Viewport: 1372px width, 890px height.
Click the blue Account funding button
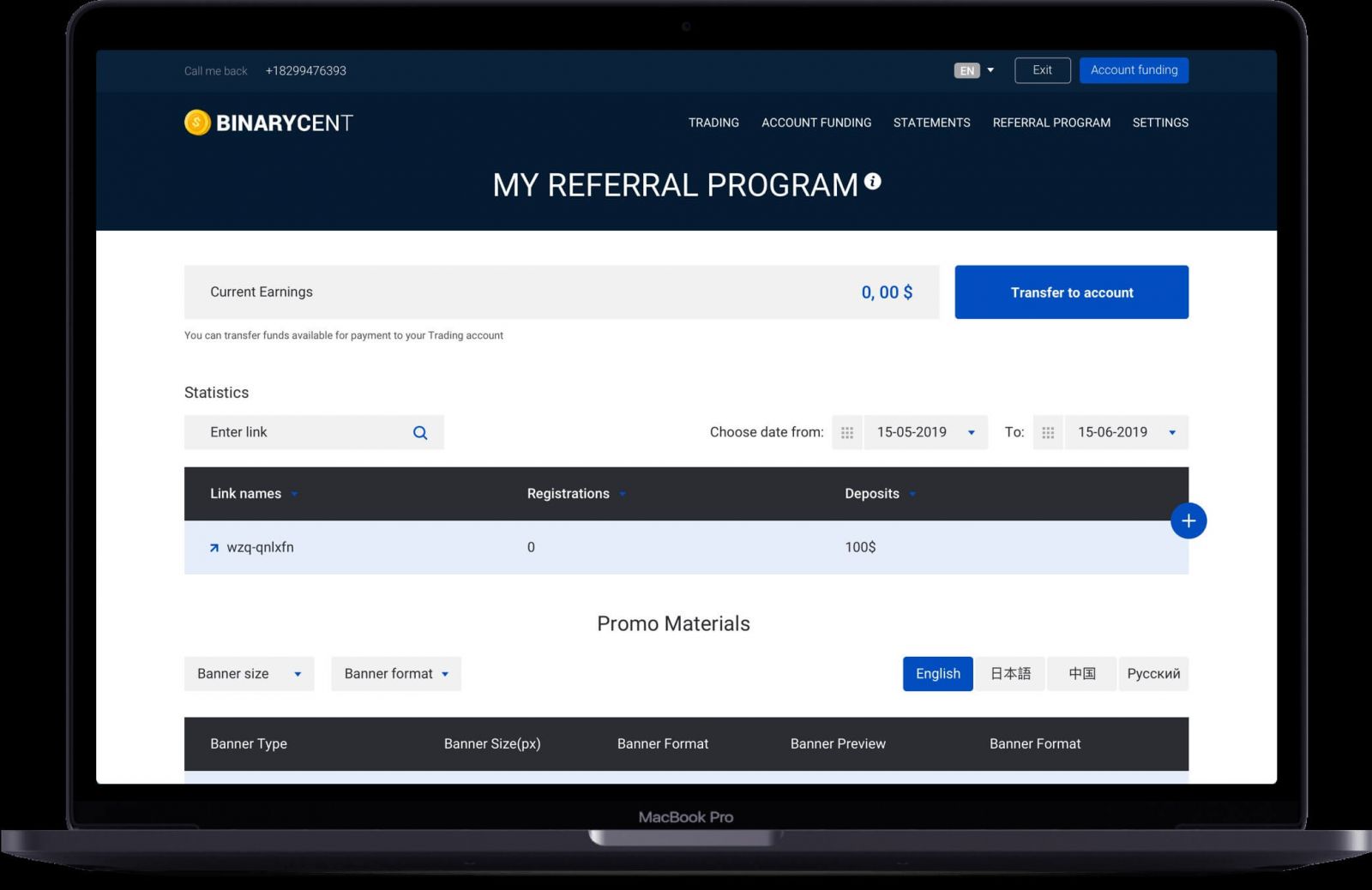pos(1134,70)
